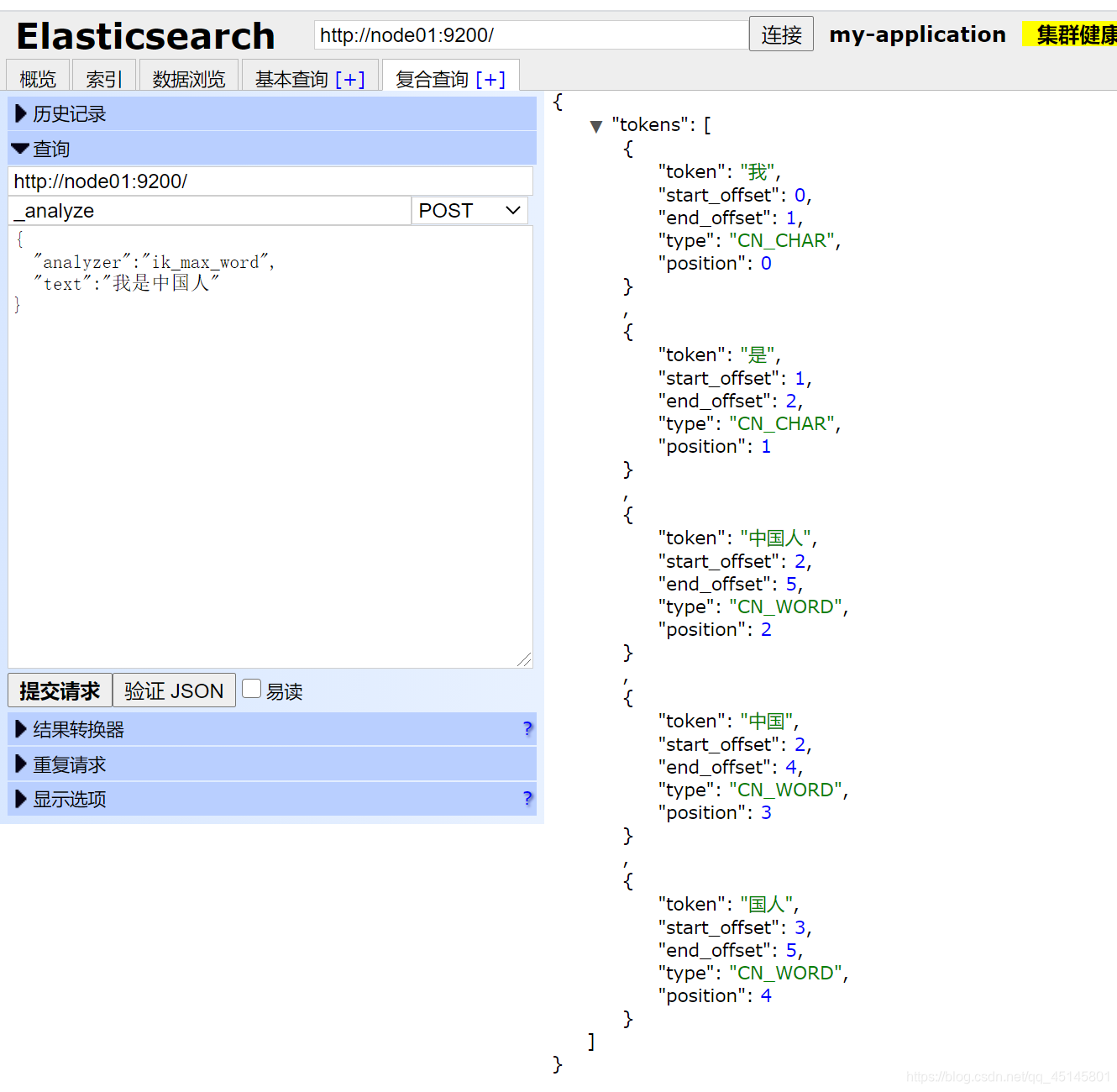This screenshot has width=1117, height=1092.
Task: Click the 集群健康 status badge
Action: point(1071,34)
